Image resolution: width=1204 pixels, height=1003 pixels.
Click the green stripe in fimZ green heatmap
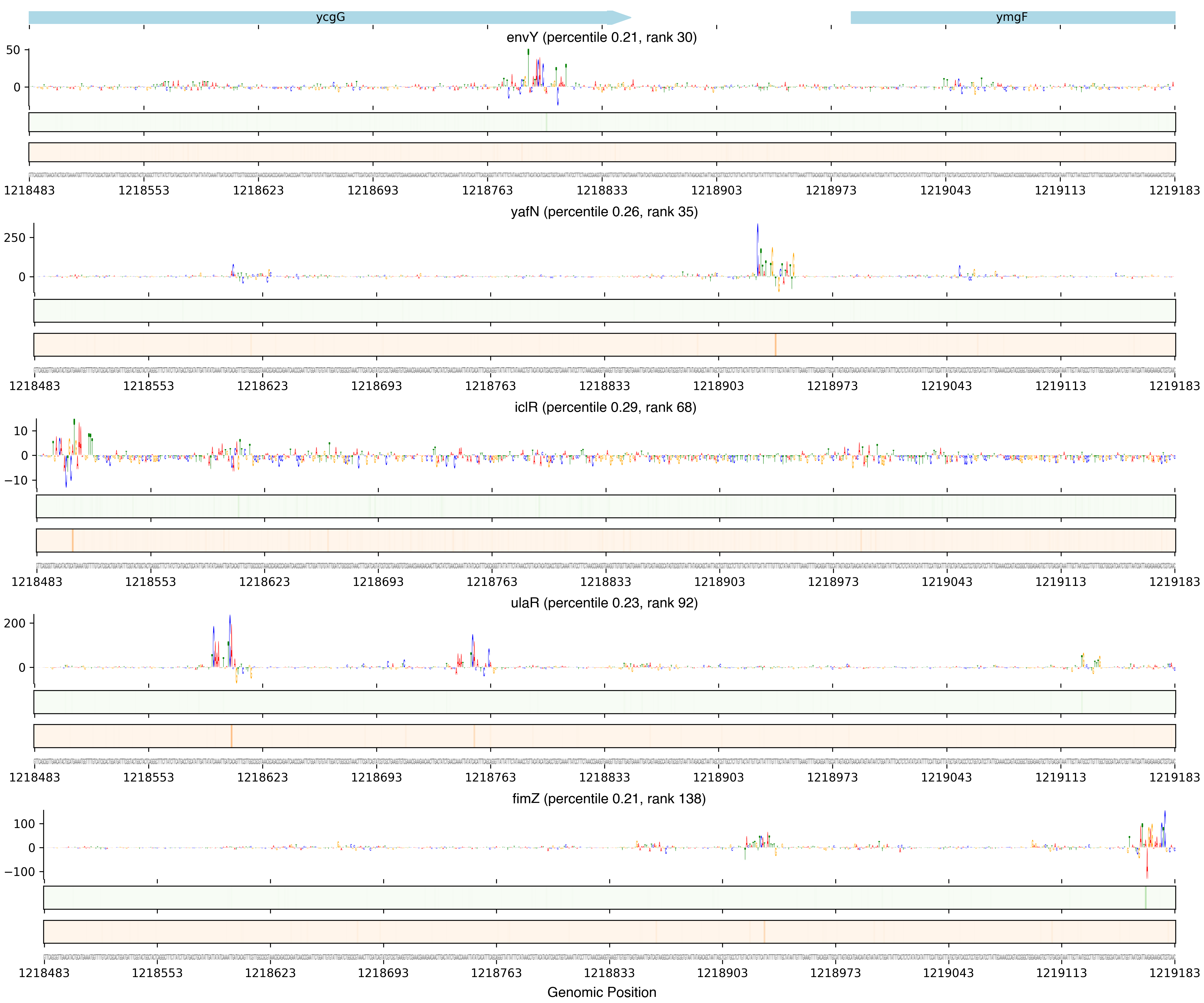coord(1145,897)
